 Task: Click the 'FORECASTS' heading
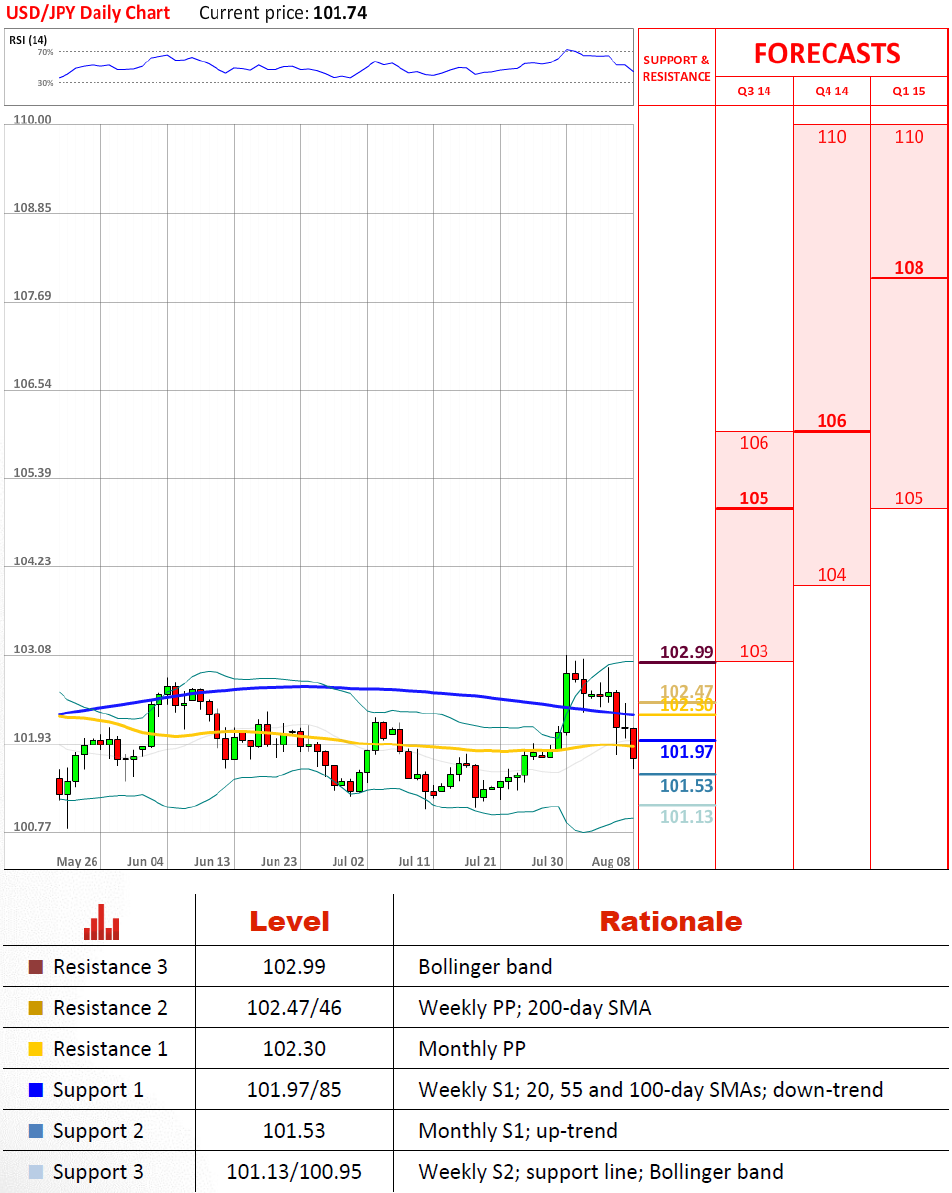click(827, 53)
